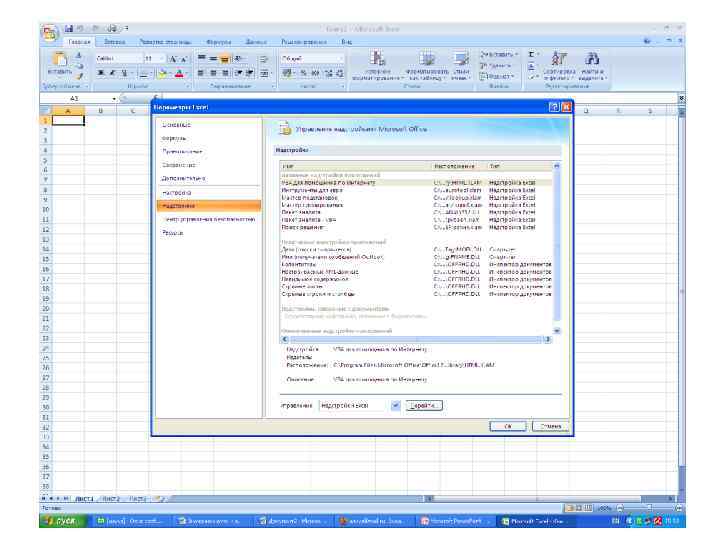Click the Undo icon in Quick Access Toolbar
Screen dimensions: 720x540
click(80, 28)
